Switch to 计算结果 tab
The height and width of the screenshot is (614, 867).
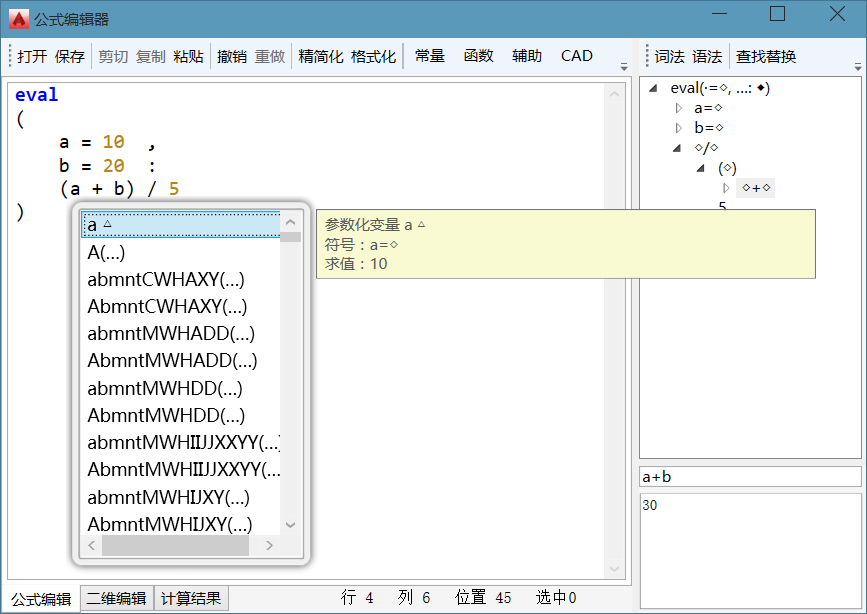pos(191,598)
